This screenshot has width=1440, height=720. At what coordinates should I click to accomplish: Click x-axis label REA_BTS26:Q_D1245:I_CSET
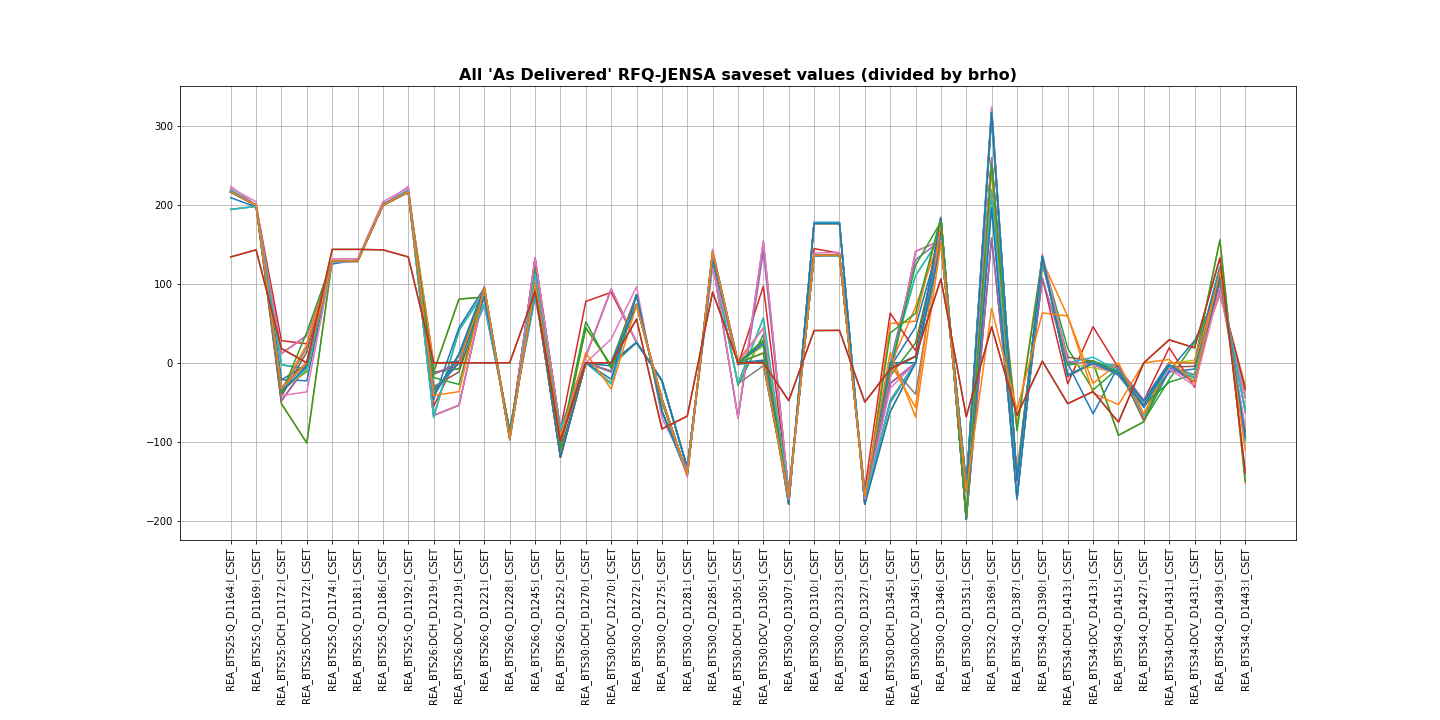(535, 620)
